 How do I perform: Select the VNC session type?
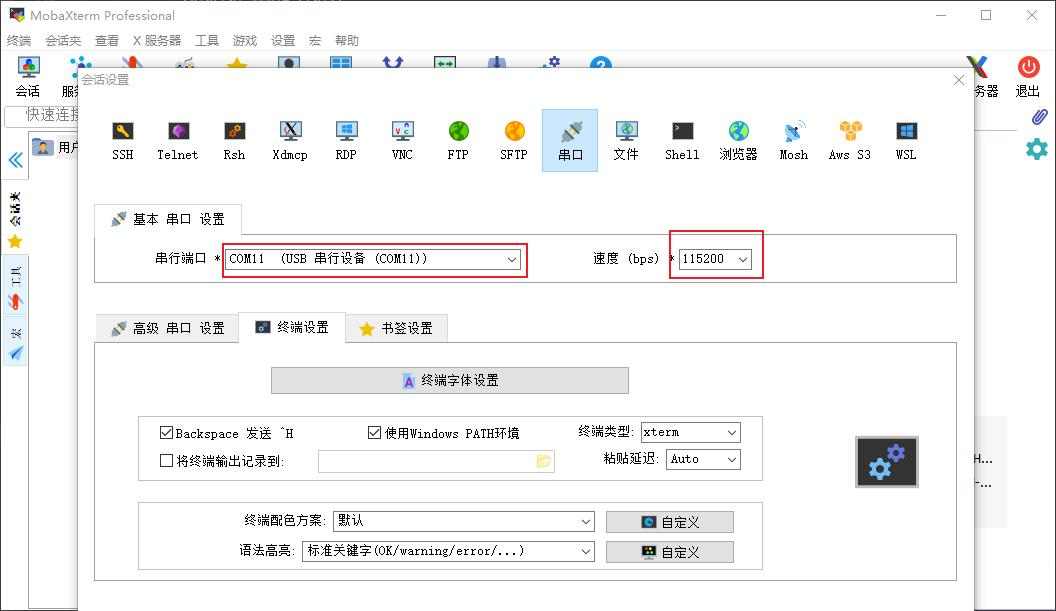402,141
